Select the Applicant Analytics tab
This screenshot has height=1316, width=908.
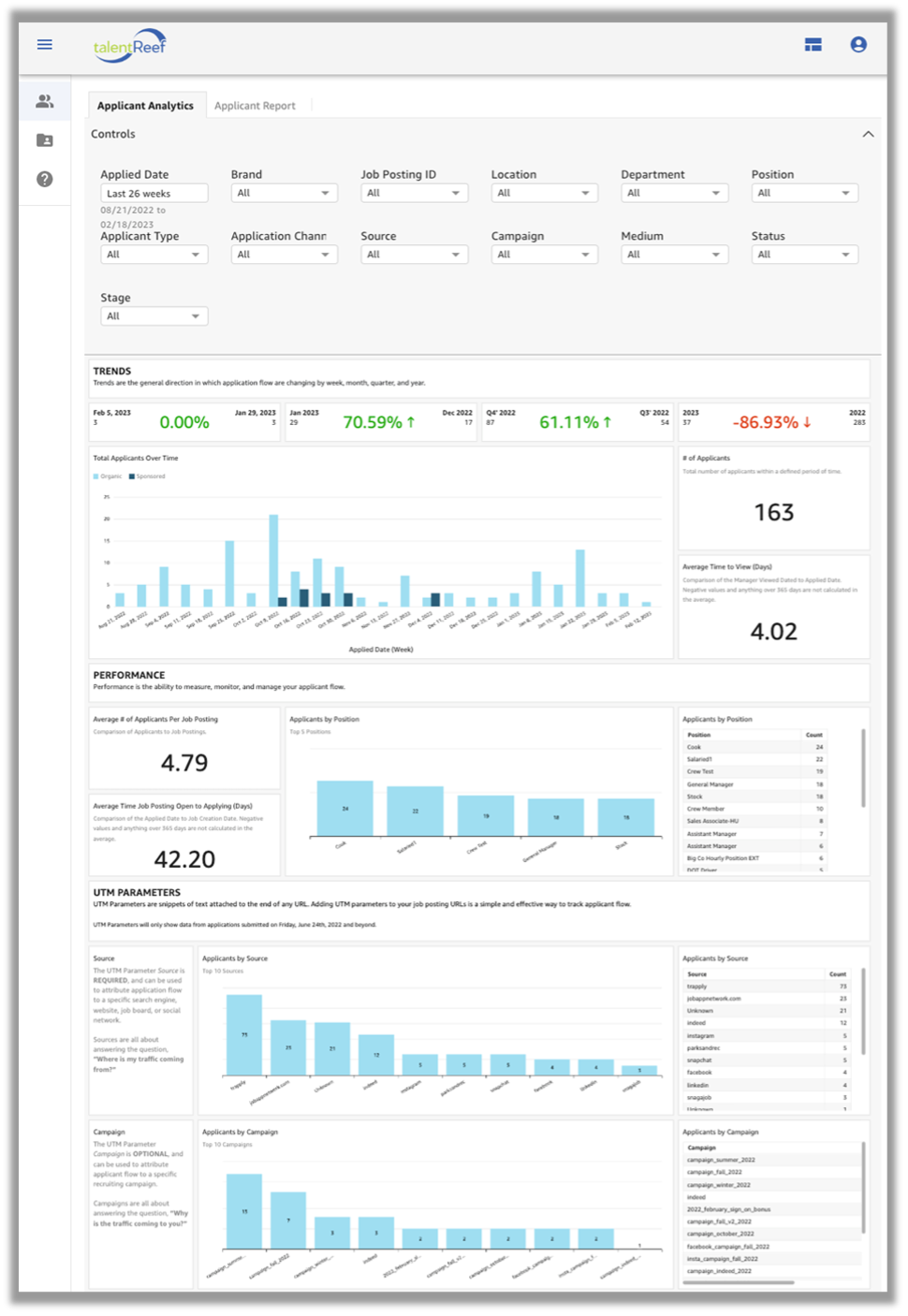pos(145,105)
